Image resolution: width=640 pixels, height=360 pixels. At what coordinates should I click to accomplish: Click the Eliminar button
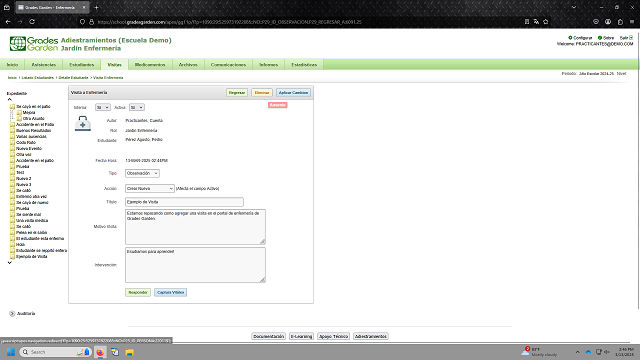(x=262, y=93)
